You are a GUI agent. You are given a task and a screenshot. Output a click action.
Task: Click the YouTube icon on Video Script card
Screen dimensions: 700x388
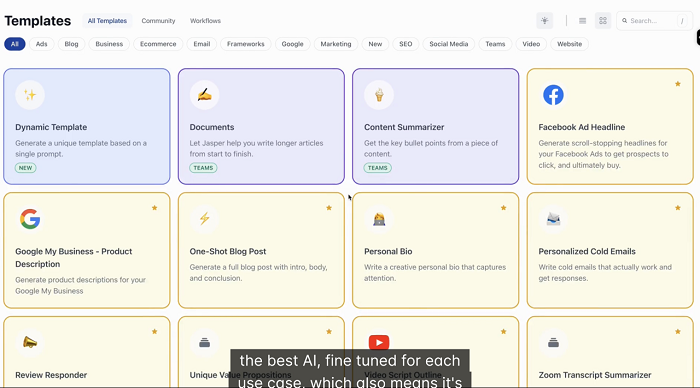379,342
